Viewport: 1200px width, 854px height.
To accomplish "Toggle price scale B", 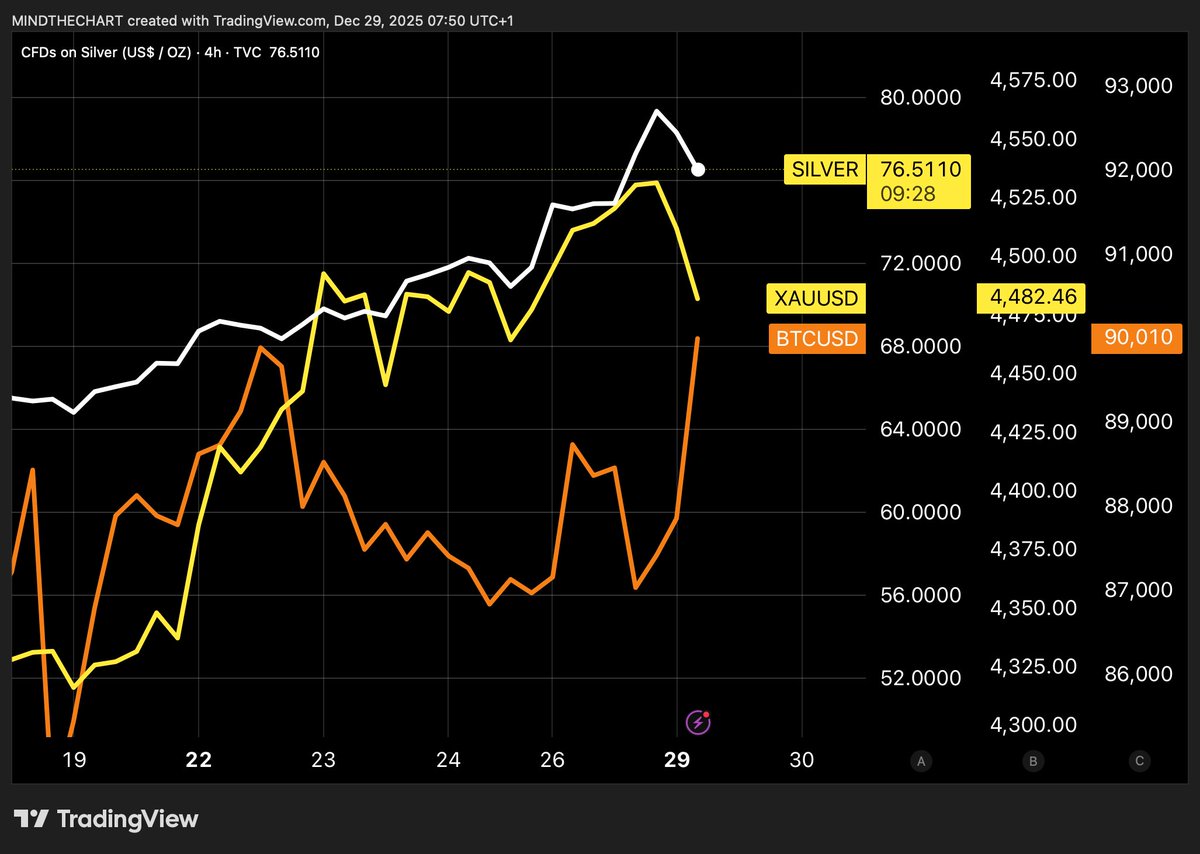I will 1031,761.
